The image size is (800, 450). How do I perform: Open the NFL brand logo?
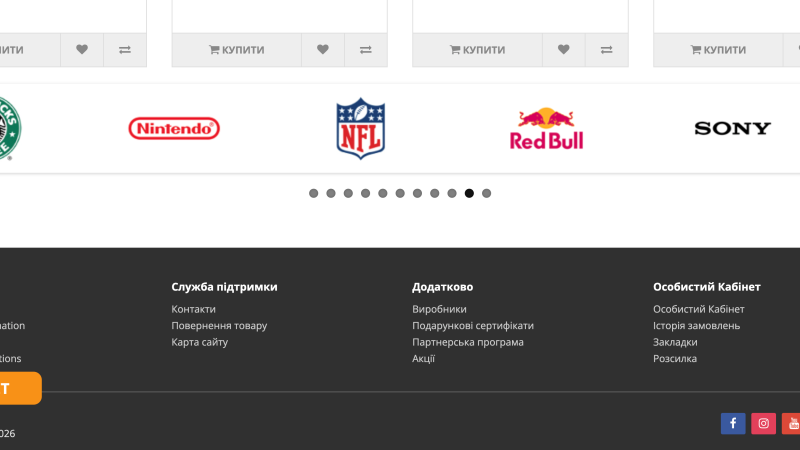tap(361, 129)
